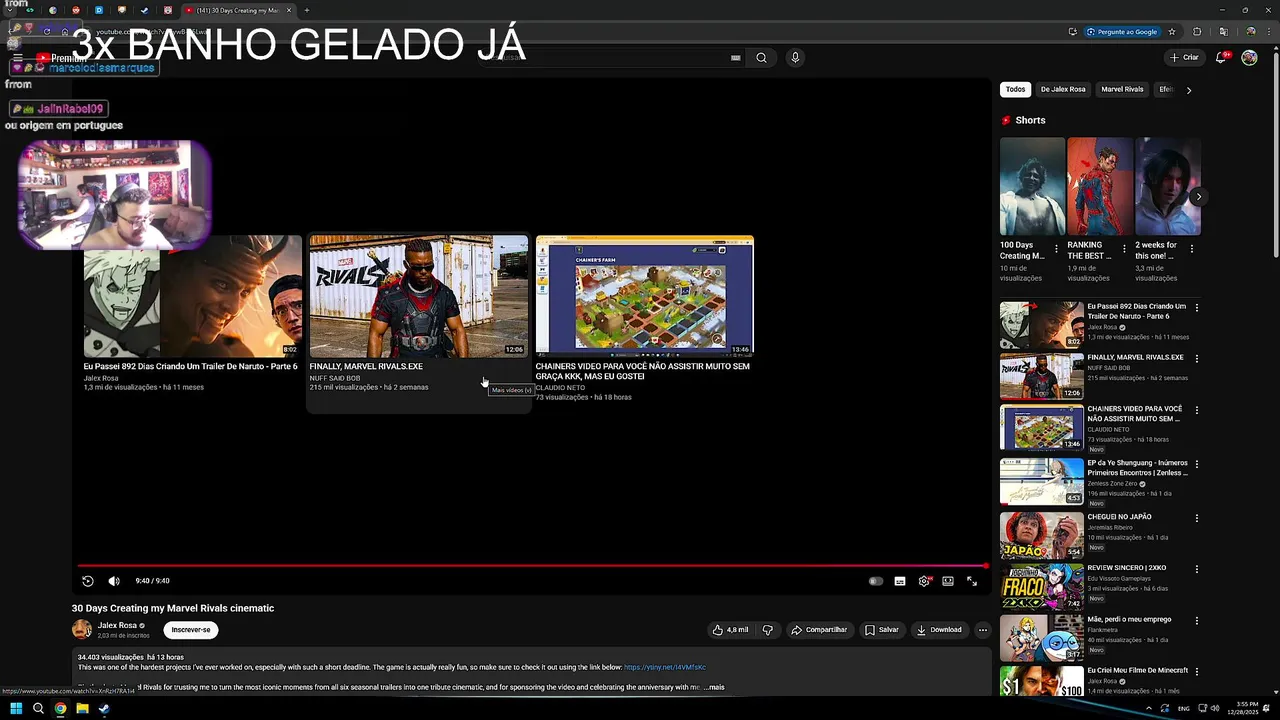
Task: Open File Explorer from the taskbar
Action: tap(82, 709)
